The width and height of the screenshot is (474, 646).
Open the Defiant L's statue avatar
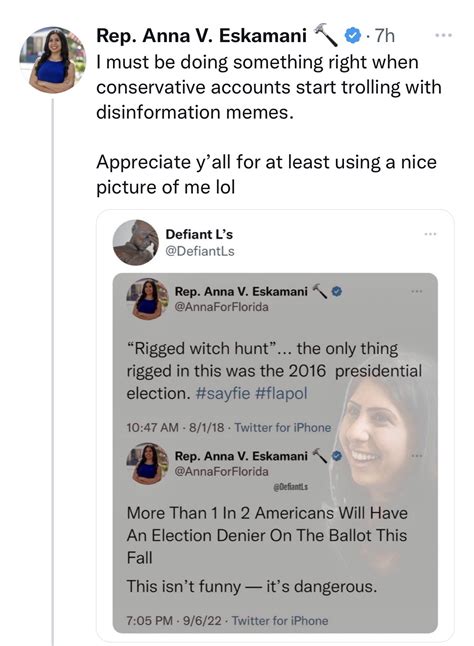coord(135,242)
